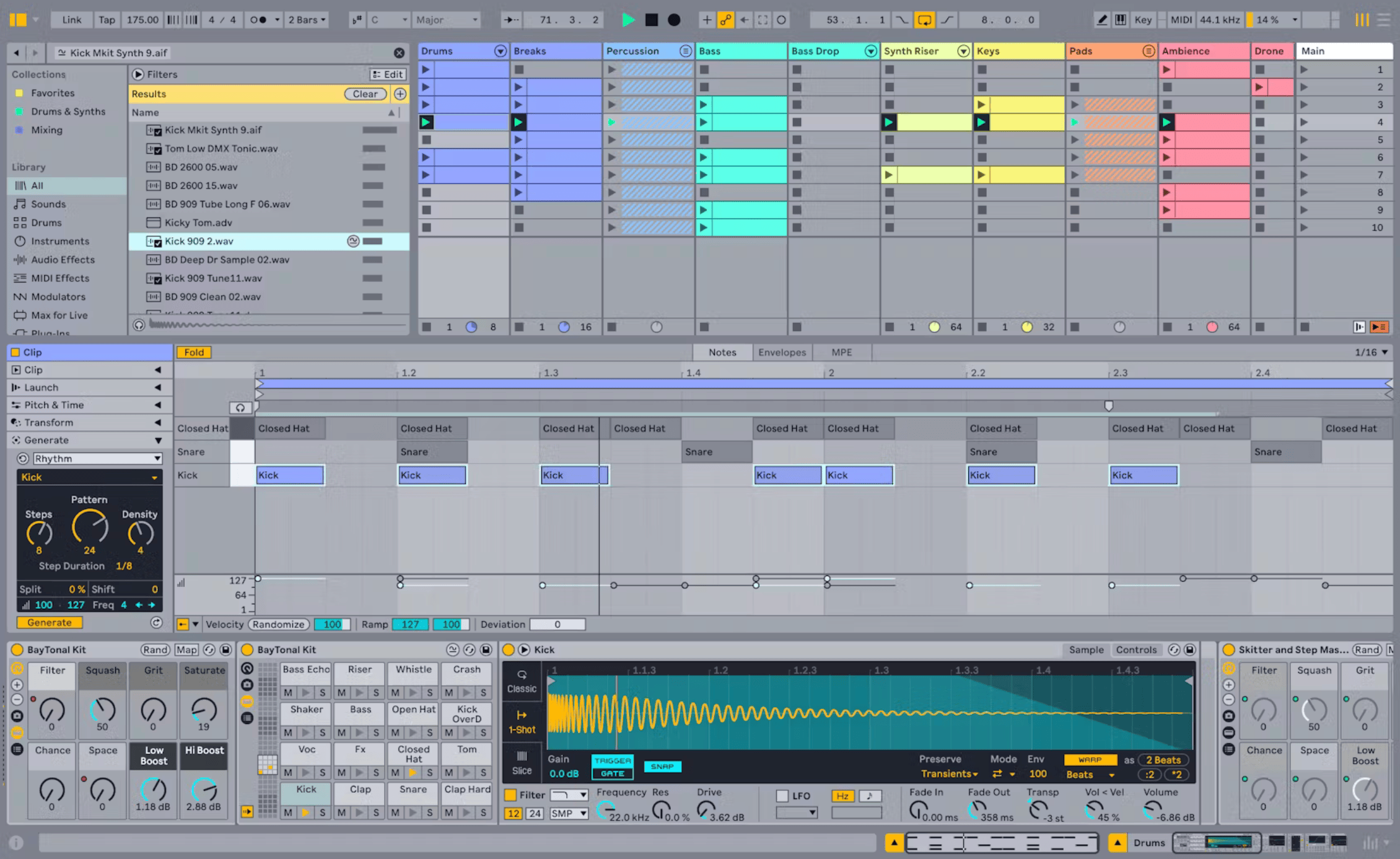1400x859 pixels.
Task: Toggle the computer MIDI keyboard icon
Action: point(1121,19)
